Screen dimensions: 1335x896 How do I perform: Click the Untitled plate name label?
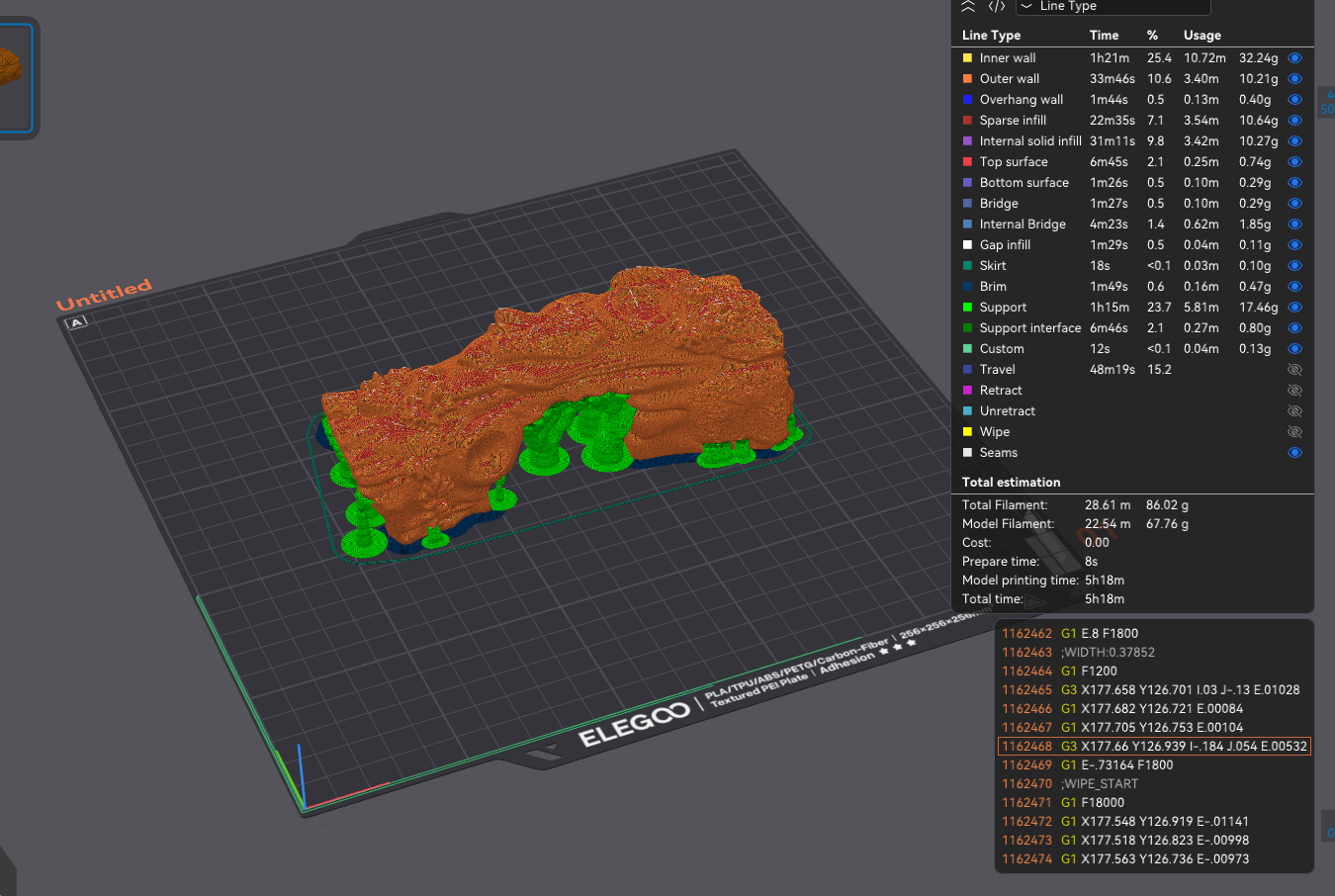pos(104,295)
